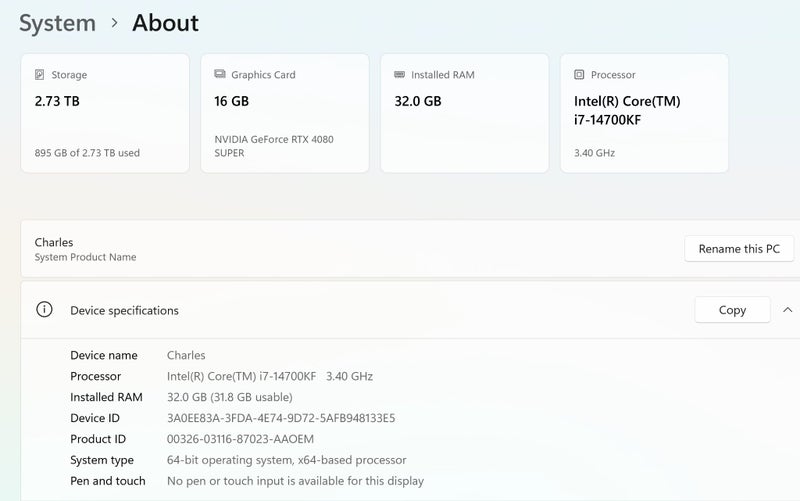800x501 pixels.
Task: Click the breadcrumb arrow between System and About
Action: (114, 23)
